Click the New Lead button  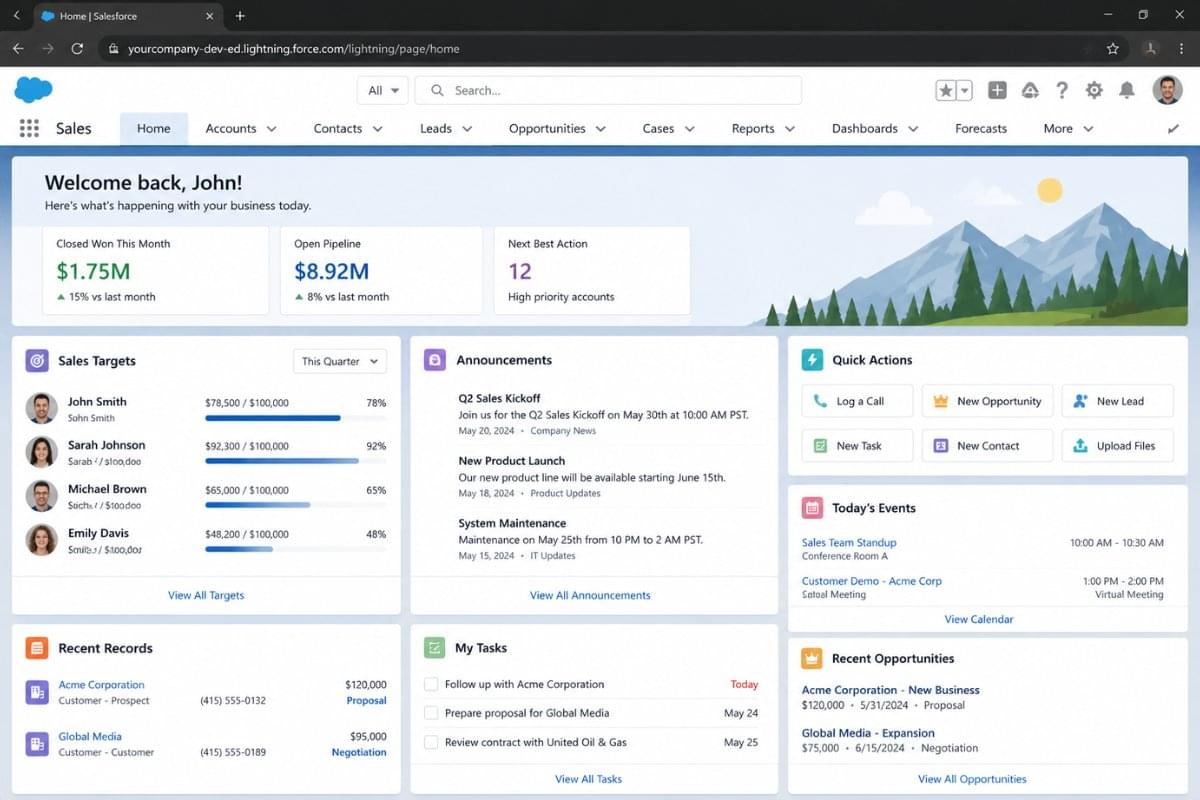[x=1118, y=401]
